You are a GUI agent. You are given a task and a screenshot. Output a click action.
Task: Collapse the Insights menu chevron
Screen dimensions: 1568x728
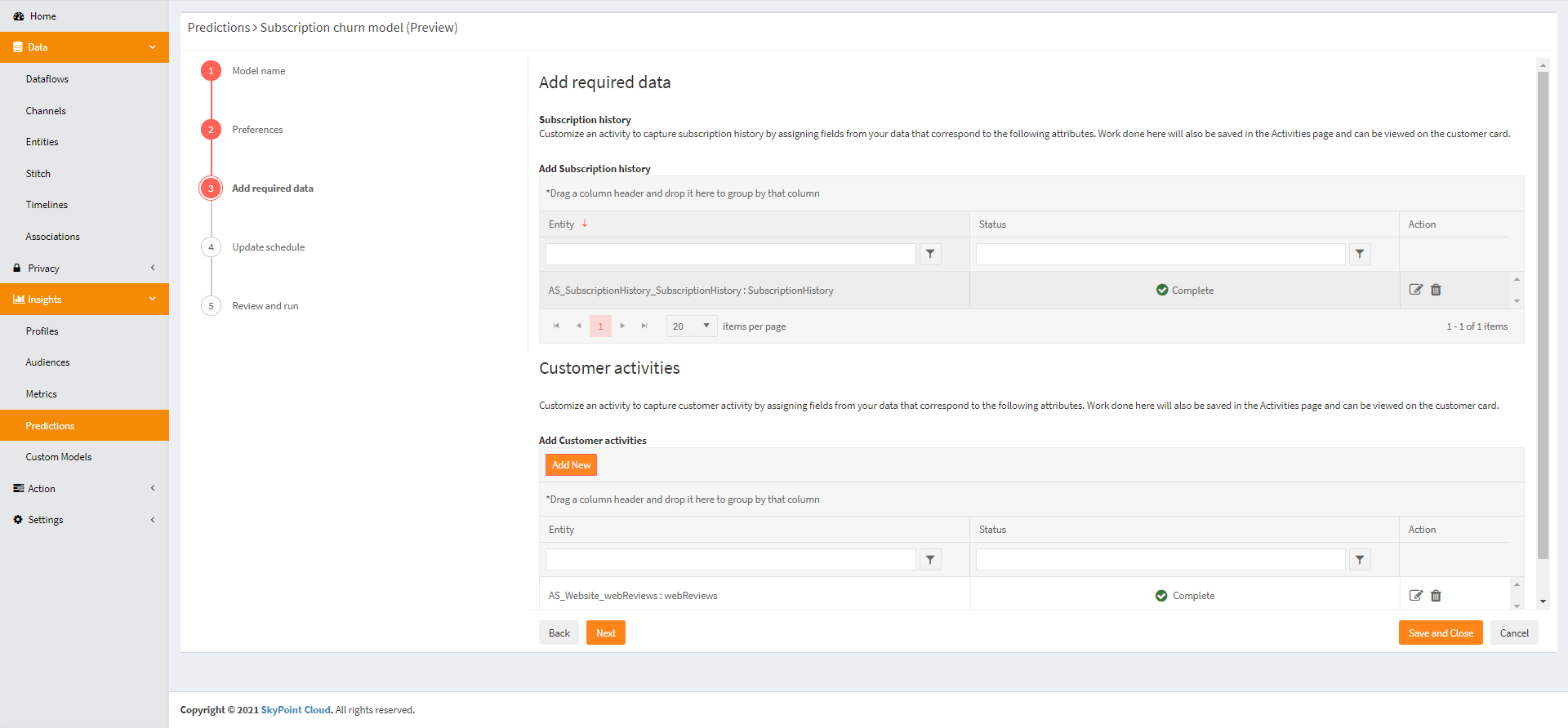(153, 299)
